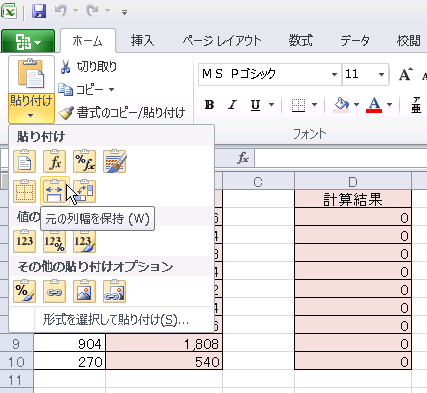Click the fx insert function button

point(243,158)
